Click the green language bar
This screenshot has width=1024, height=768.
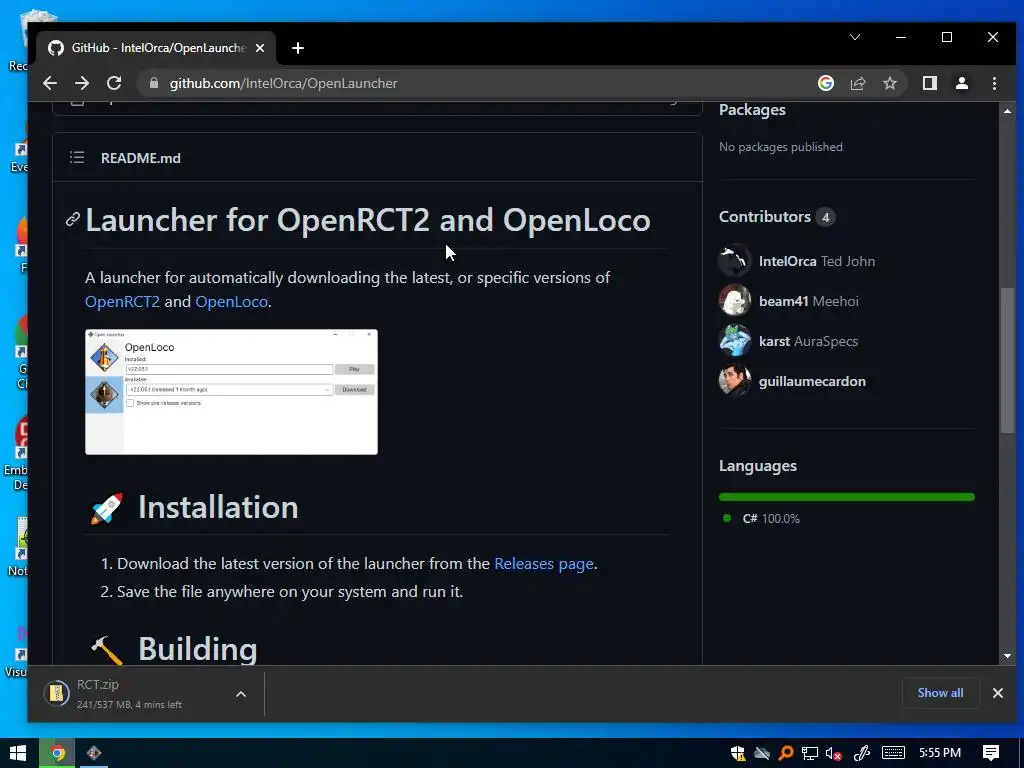point(846,497)
